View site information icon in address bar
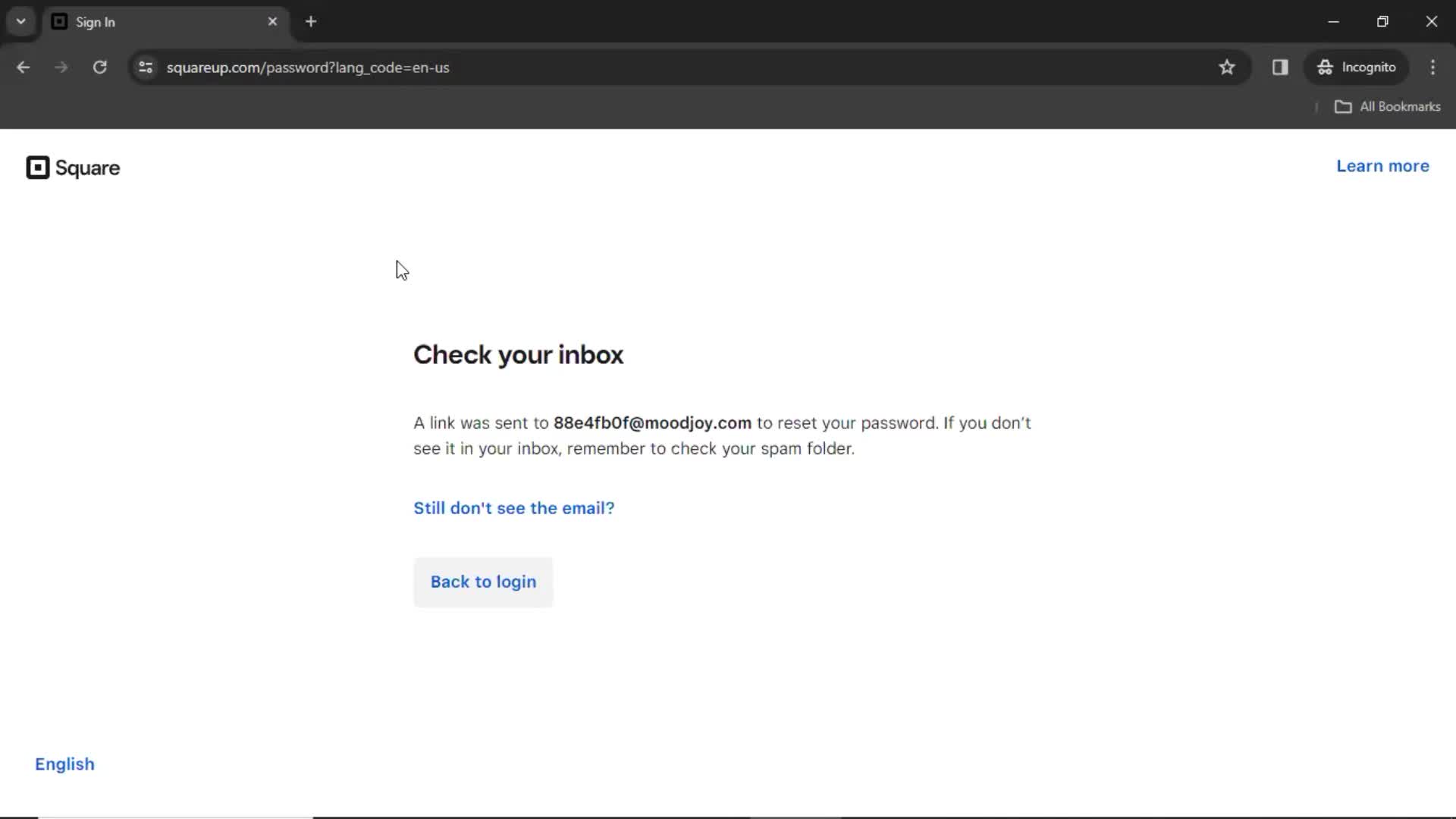The image size is (1456, 819). coord(146,67)
